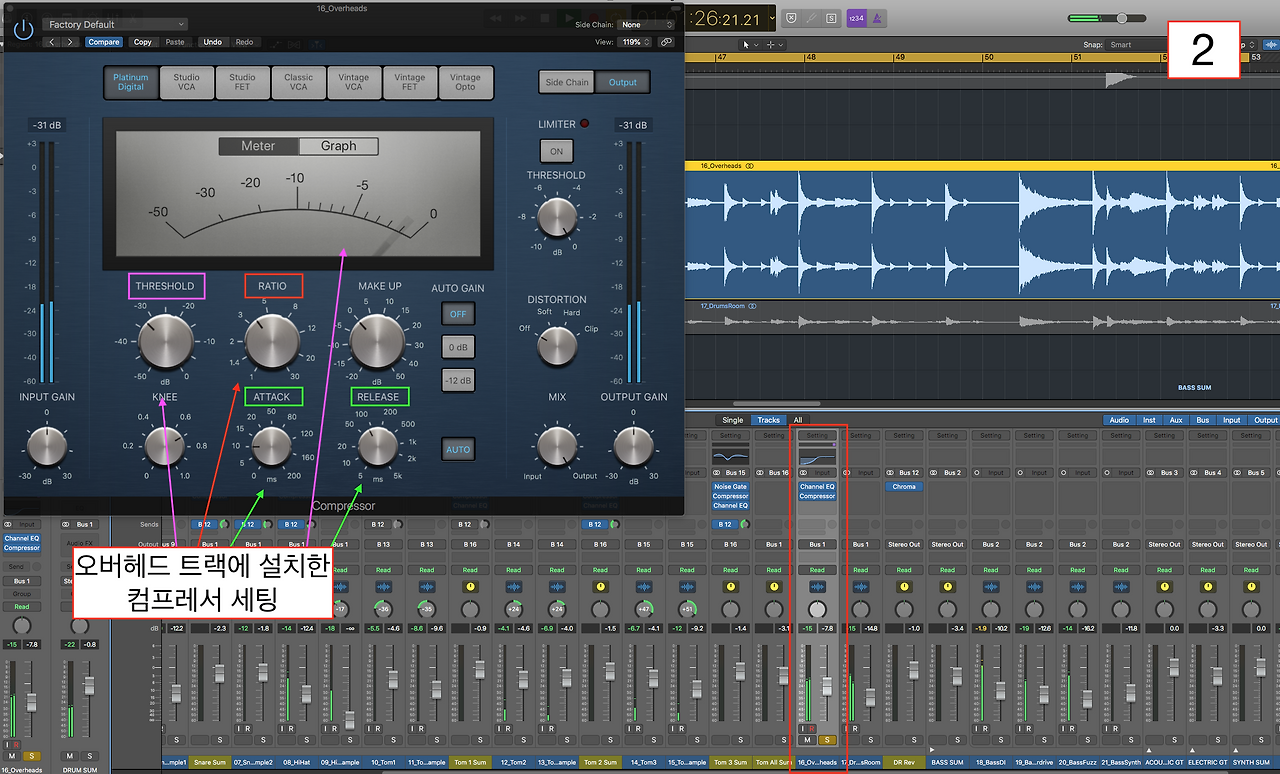Click the pan knob on 16_Overheads channel

(817, 609)
